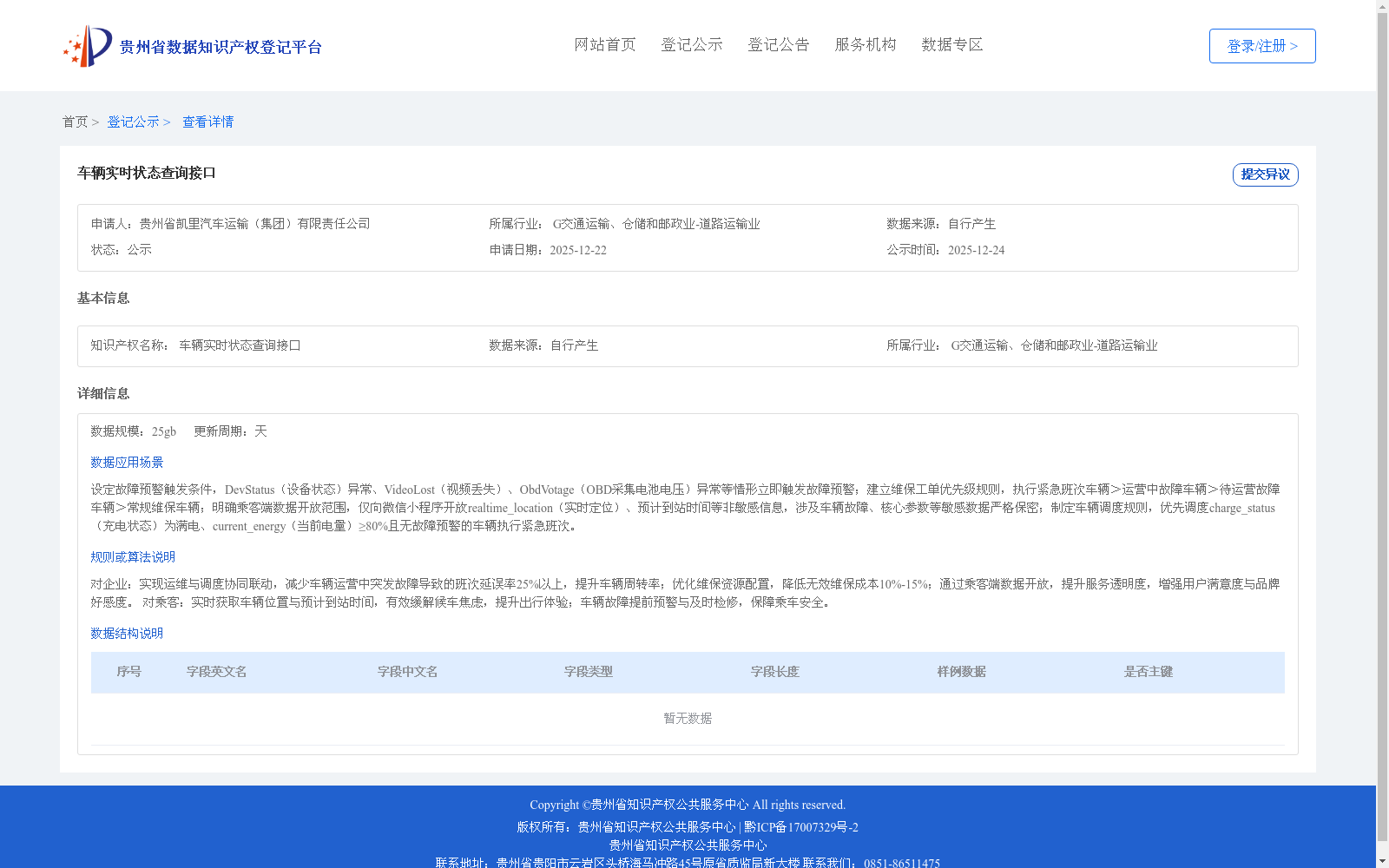Click the 数据应用场景 subsection heading
The image size is (1389, 868).
tap(127, 463)
